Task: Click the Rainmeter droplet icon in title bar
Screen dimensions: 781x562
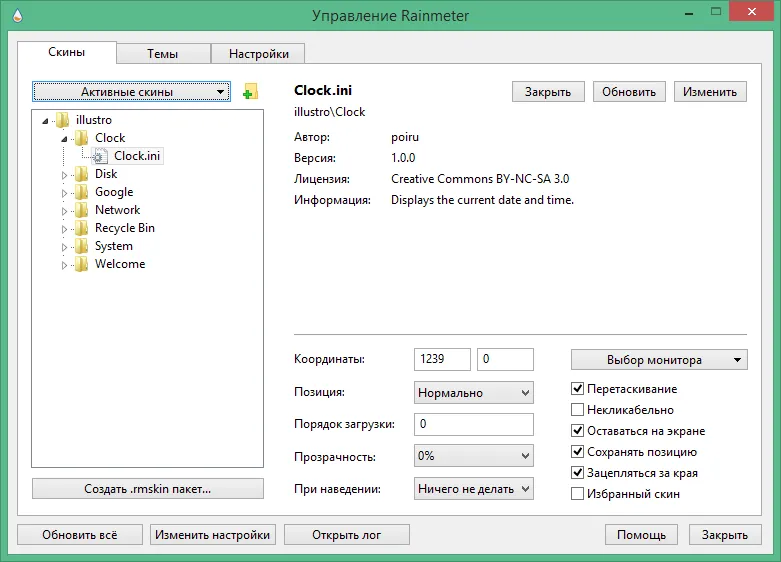Action: click(x=18, y=15)
